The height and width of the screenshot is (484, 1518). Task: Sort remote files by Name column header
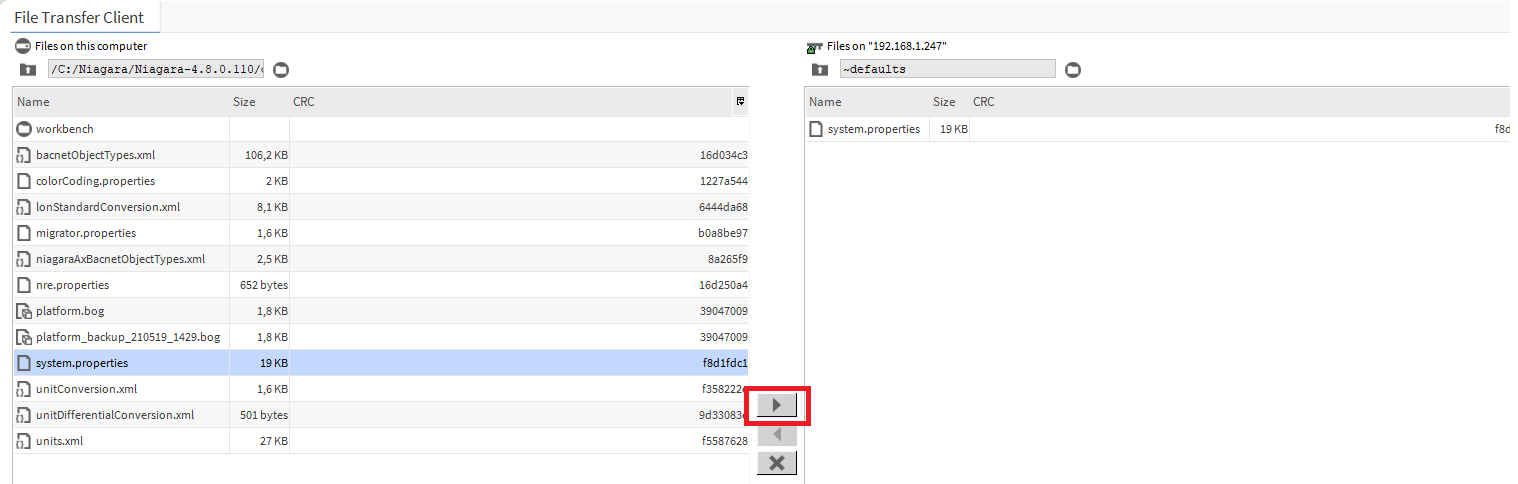tap(864, 102)
